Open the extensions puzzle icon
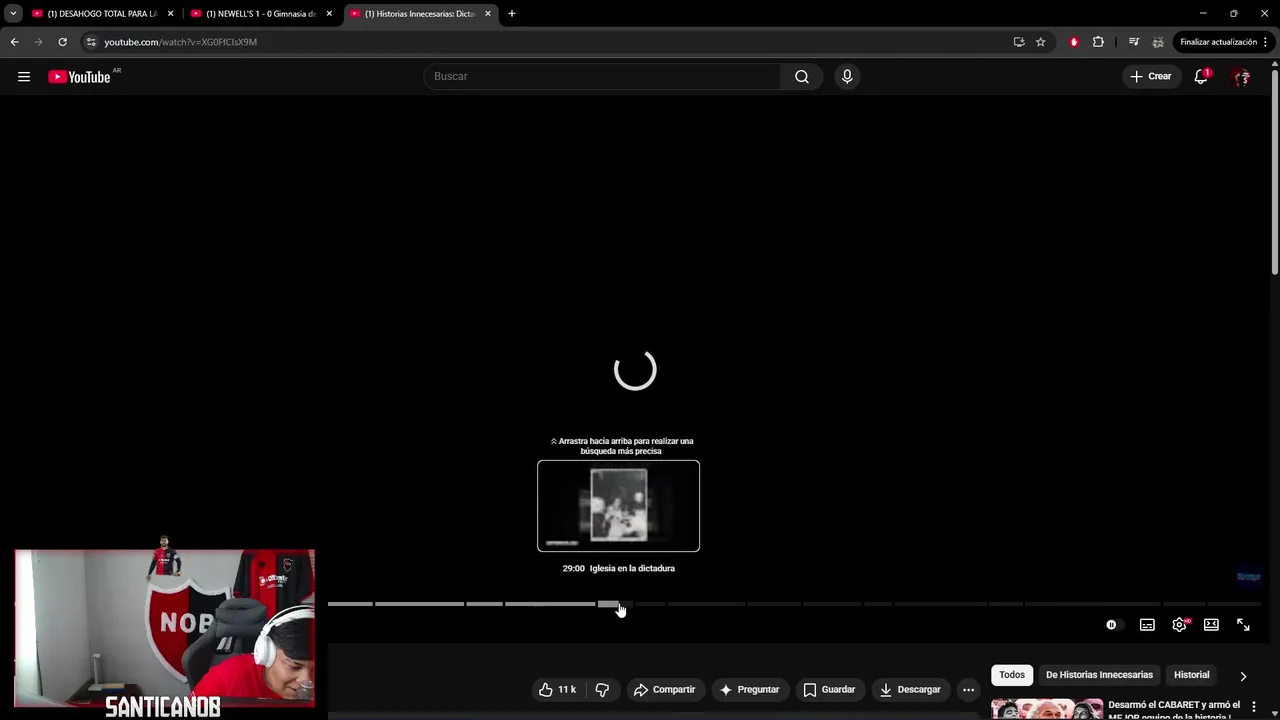Image resolution: width=1280 pixels, height=720 pixels. (x=1098, y=42)
